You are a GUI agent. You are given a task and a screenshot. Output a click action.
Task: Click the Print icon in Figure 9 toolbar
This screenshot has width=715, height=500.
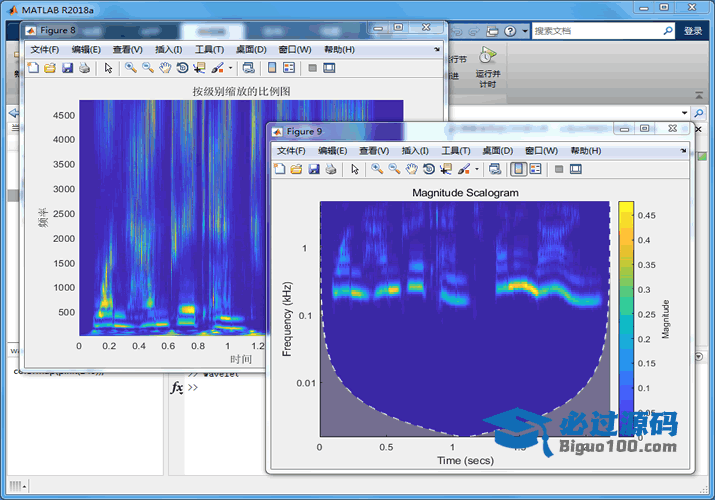click(330, 169)
